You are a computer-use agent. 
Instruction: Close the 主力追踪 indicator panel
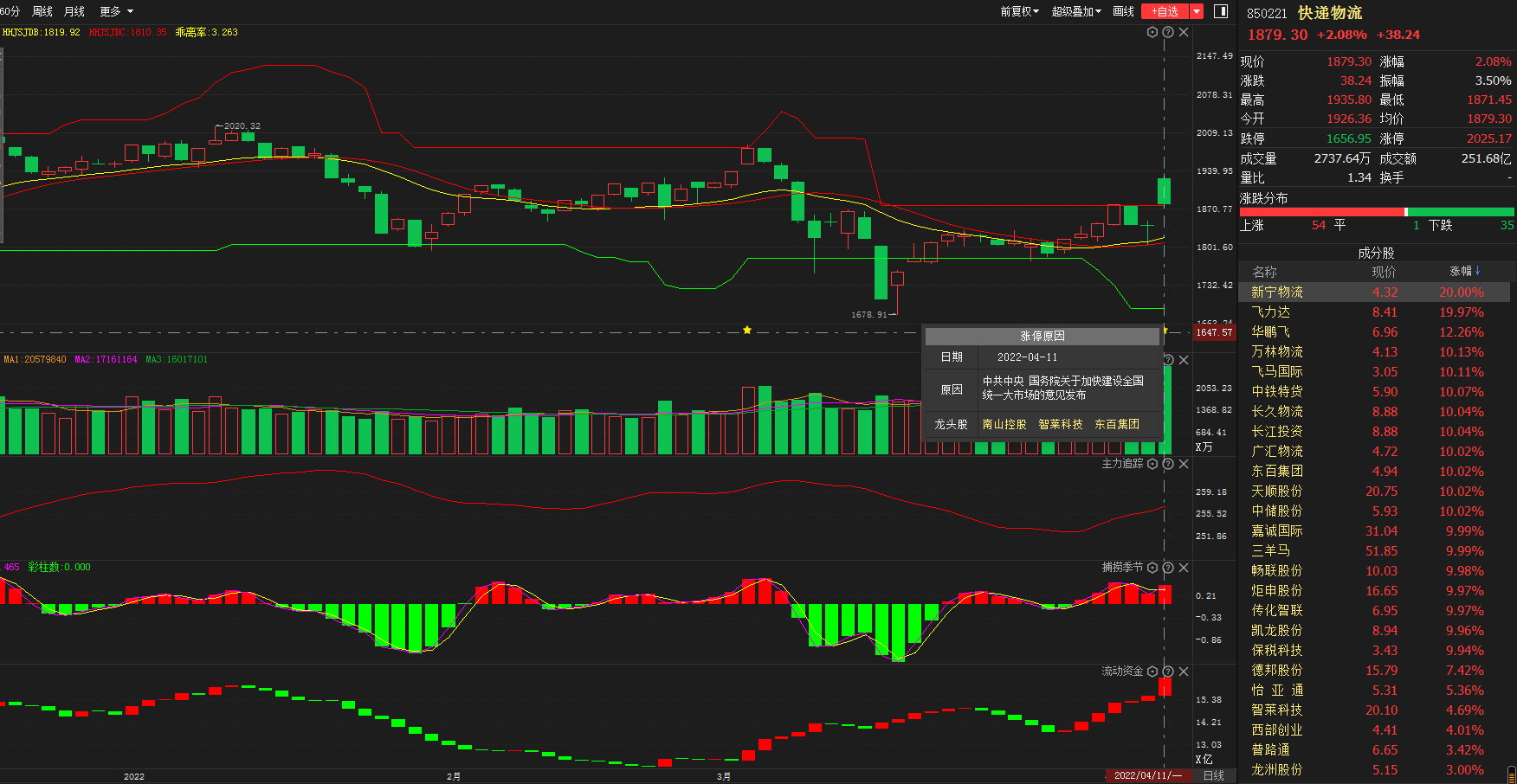[1184, 464]
